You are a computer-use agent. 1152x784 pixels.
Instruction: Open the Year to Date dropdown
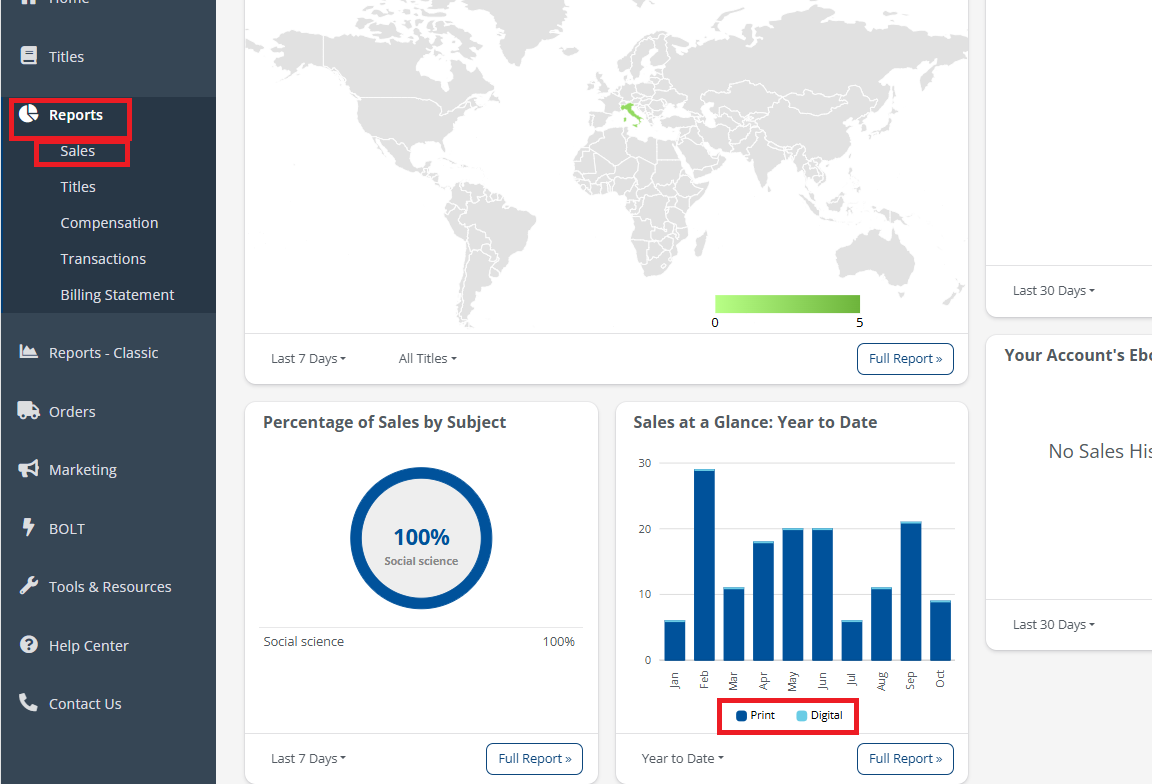[682, 759]
